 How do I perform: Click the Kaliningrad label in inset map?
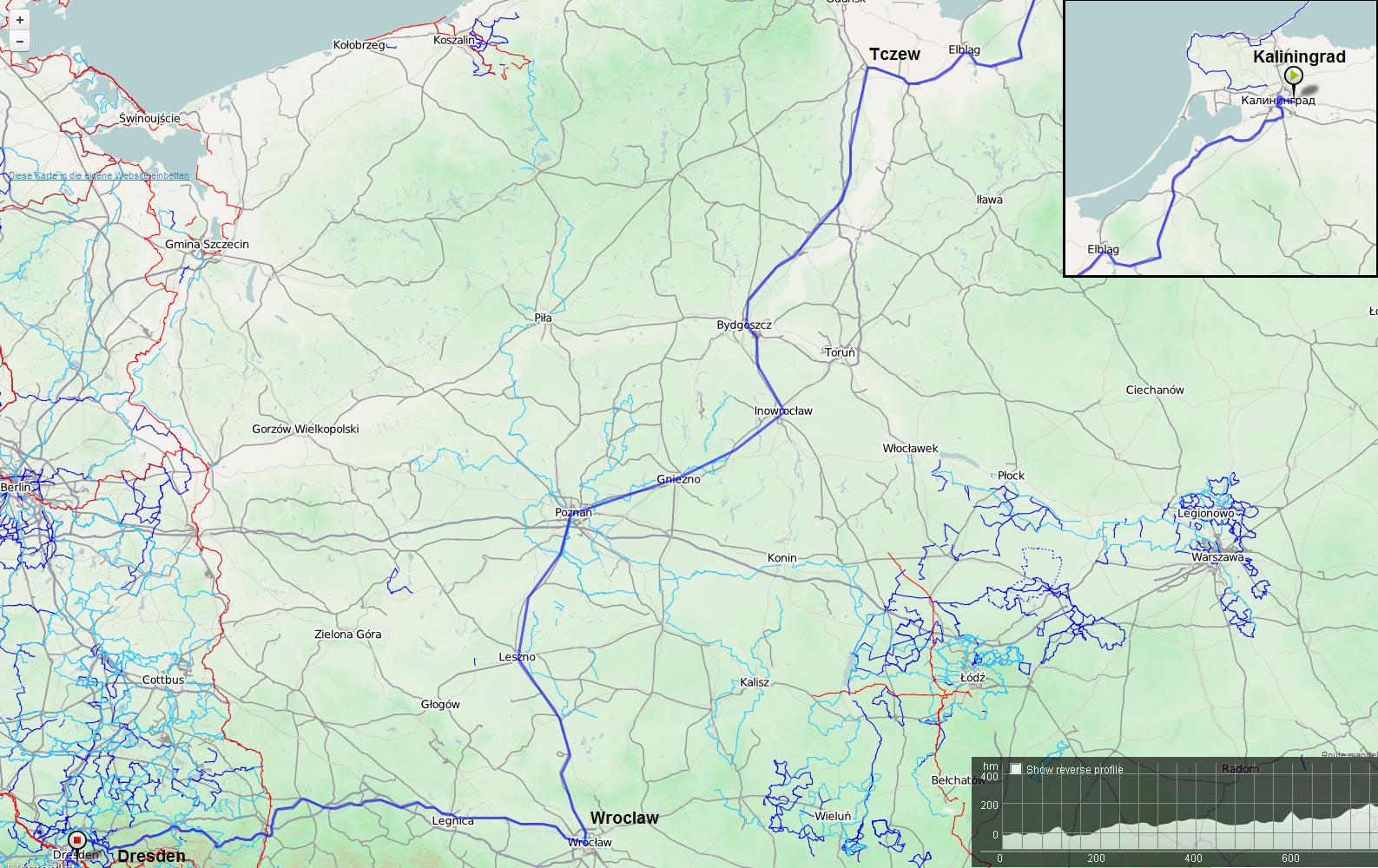(x=1299, y=56)
